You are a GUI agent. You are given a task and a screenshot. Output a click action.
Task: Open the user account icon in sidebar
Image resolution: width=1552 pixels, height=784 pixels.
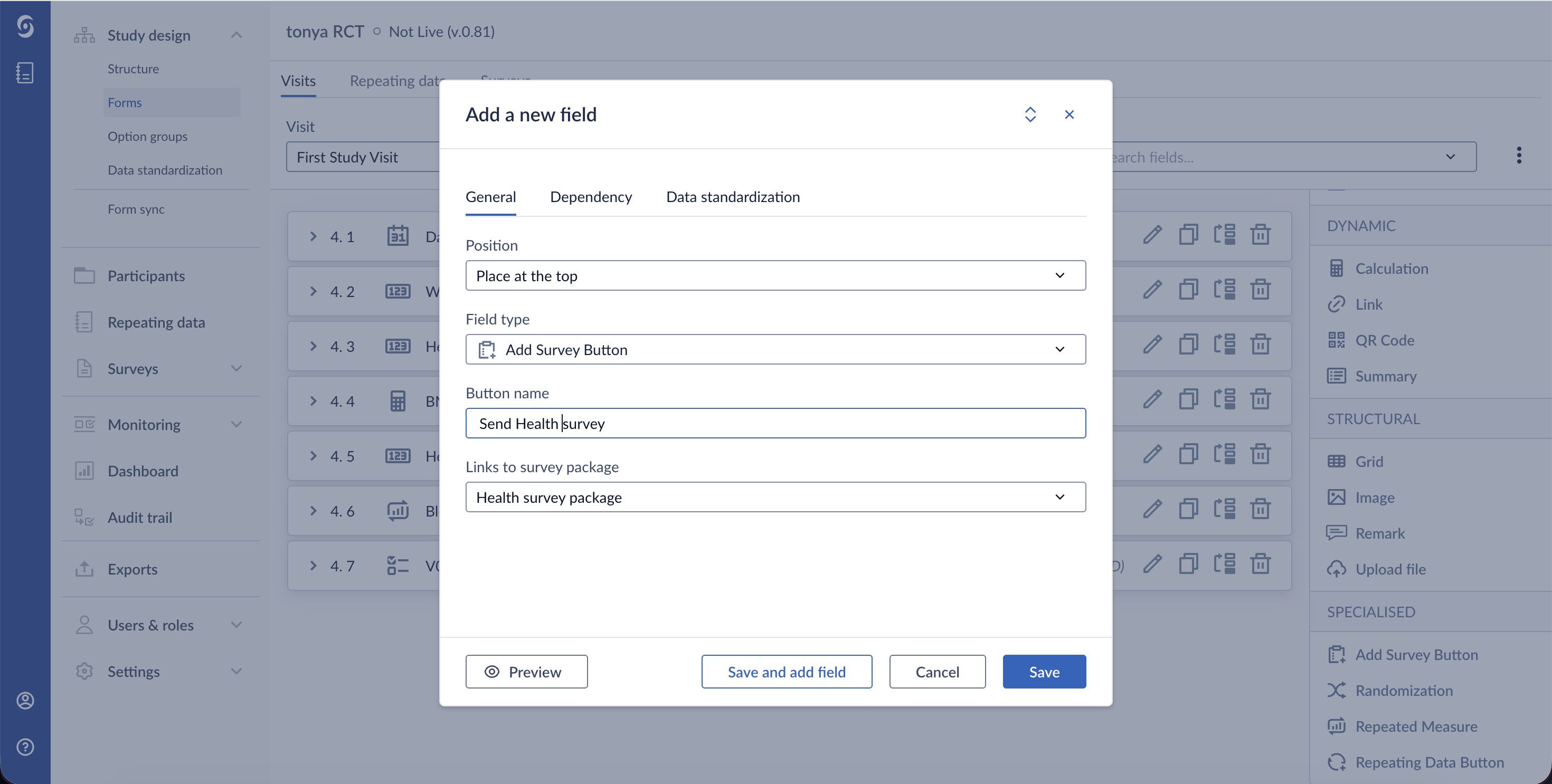(x=25, y=700)
